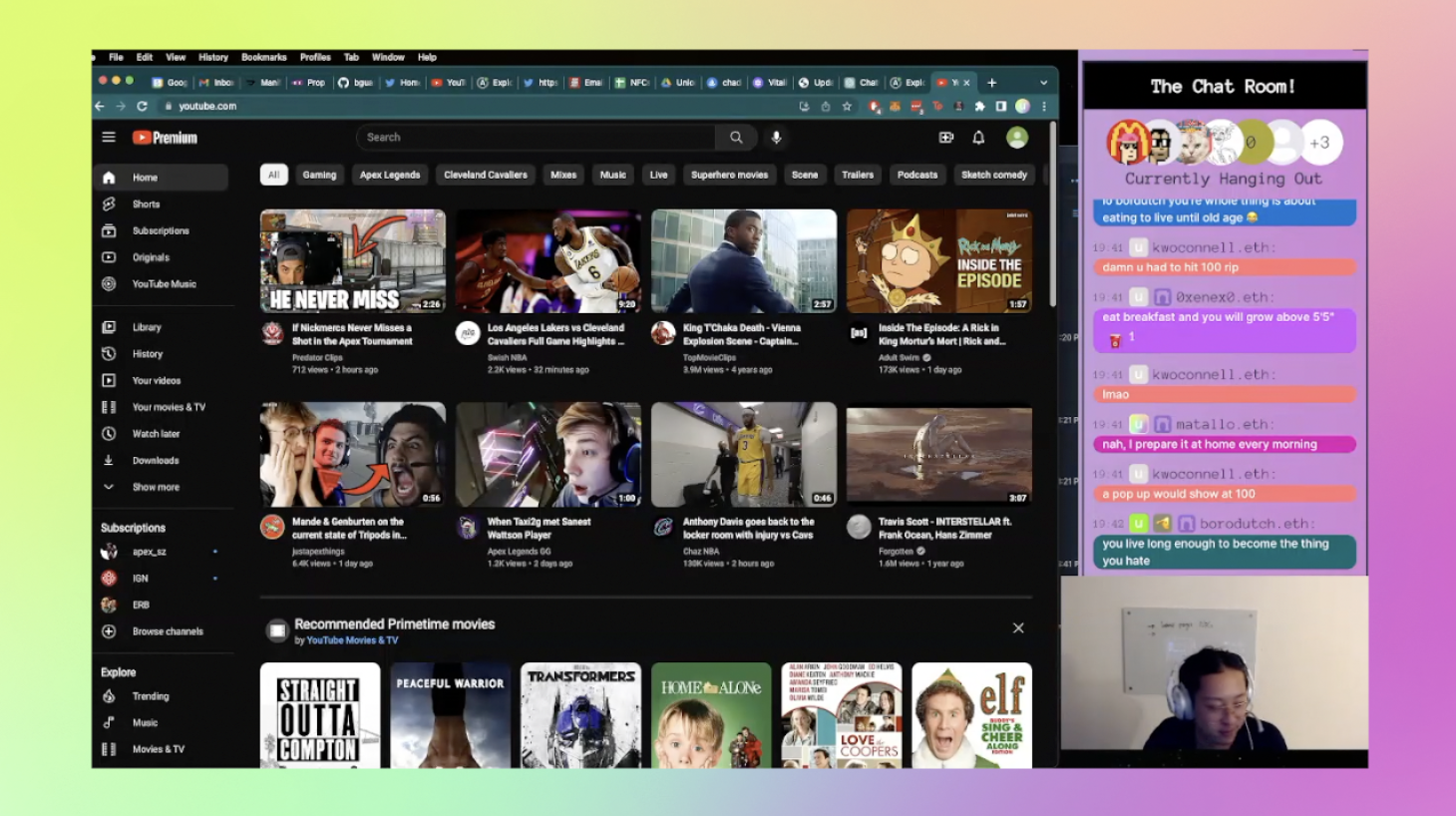Open the Create video camera icon

(945, 138)
